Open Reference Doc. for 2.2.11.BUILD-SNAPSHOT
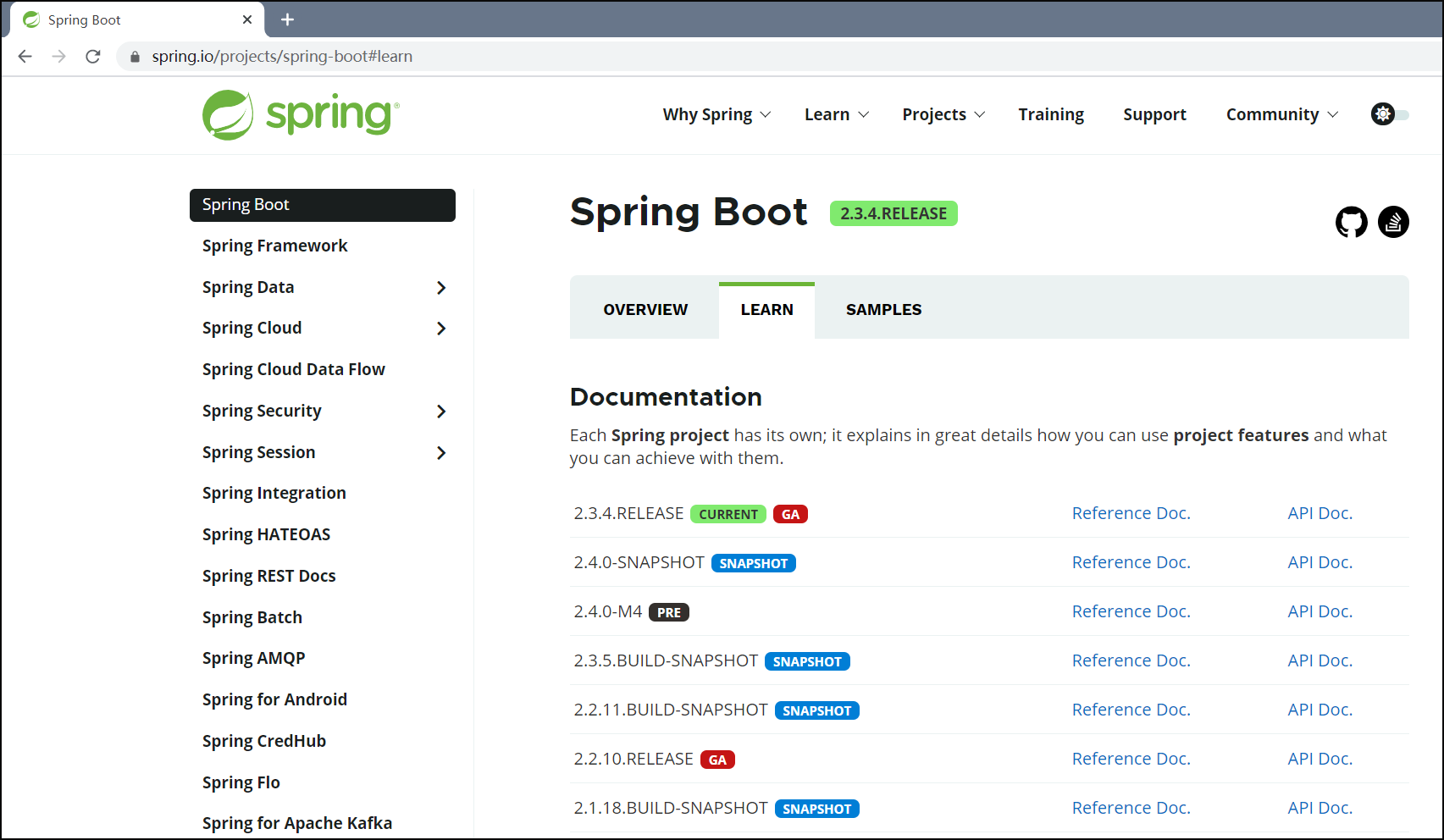The height and width of the screenshot is (840, 1444). point(1131,710)
